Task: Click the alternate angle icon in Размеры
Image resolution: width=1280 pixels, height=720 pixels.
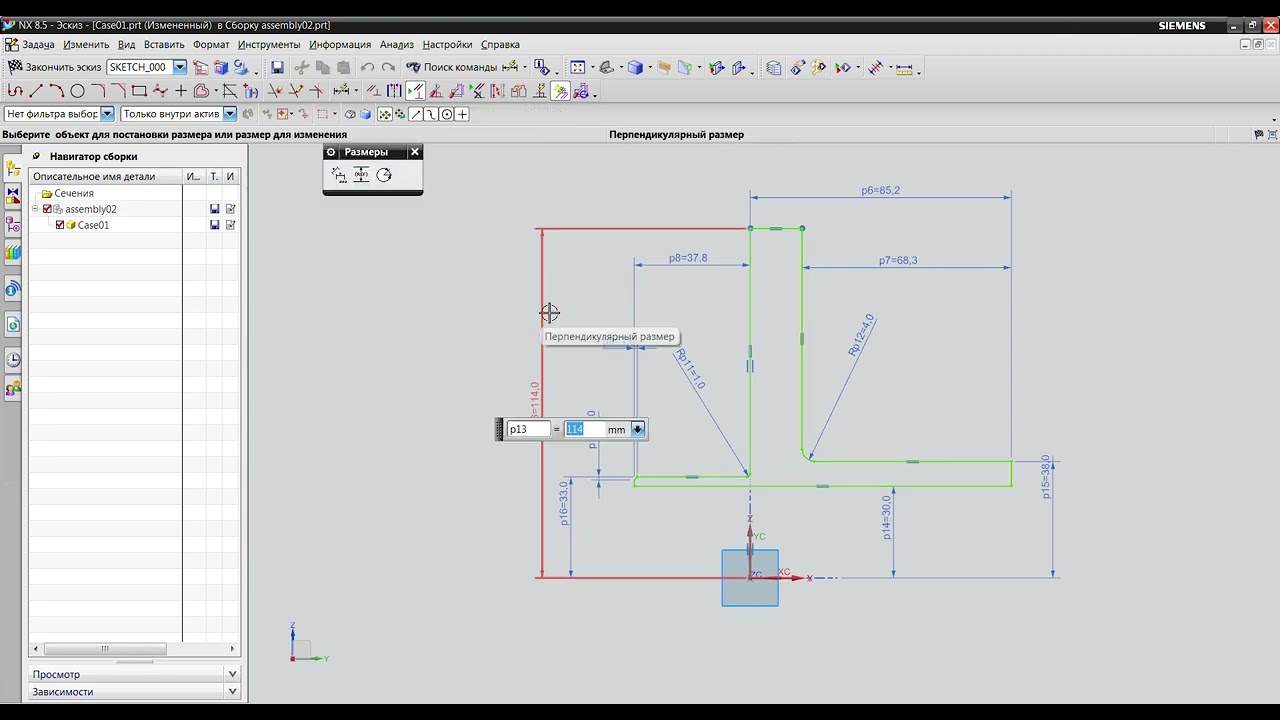Action: pyautogui.click(x=384, y=175)
